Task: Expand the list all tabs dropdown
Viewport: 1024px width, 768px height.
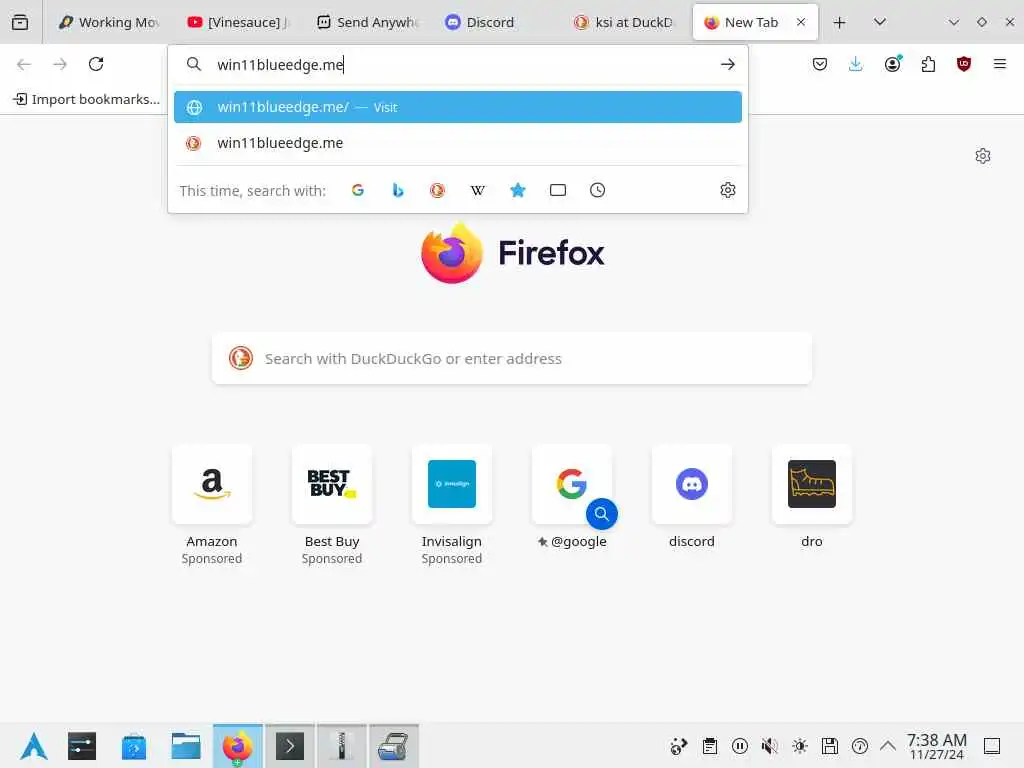Action: pos(880,22)
